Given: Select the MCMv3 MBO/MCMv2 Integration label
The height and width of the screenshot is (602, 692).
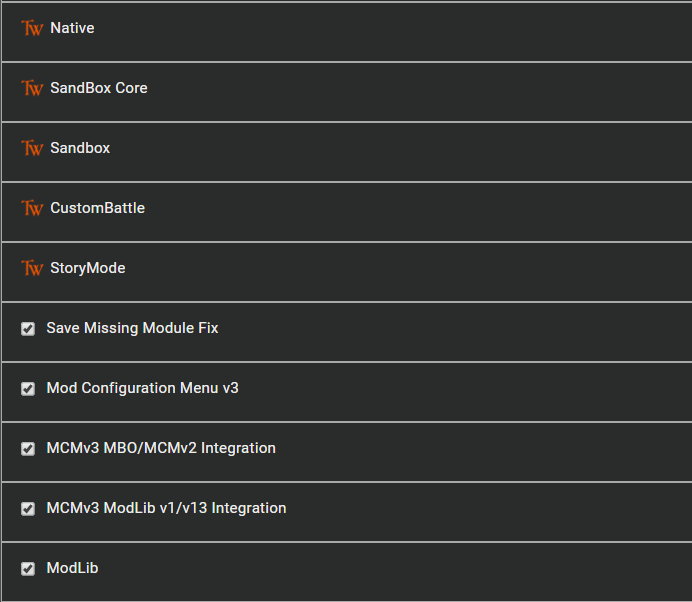Looking at the screenshot, I should [x=161, y=448].
